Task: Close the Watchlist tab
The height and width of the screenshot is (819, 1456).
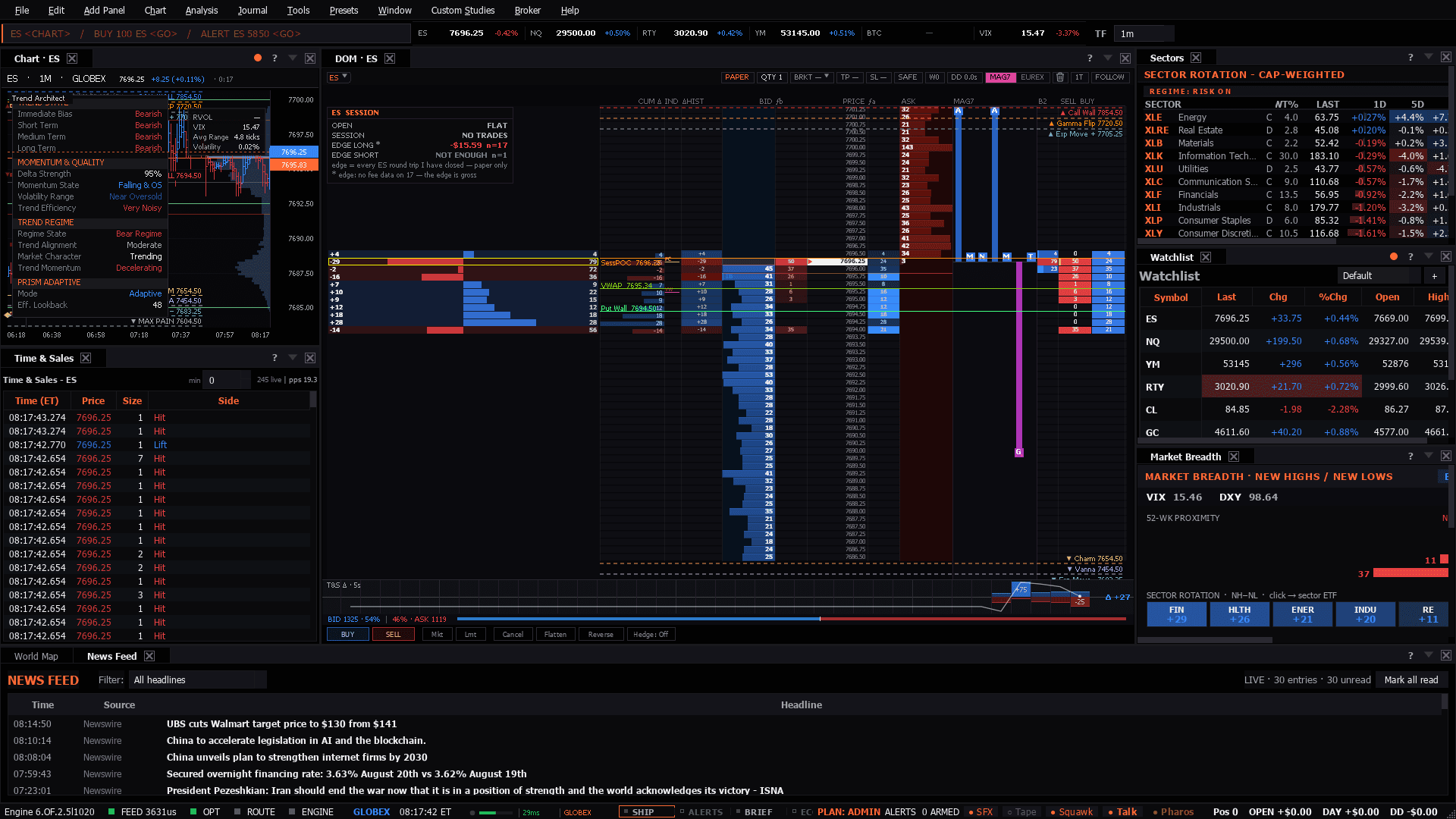Action: pos(1206,257)
